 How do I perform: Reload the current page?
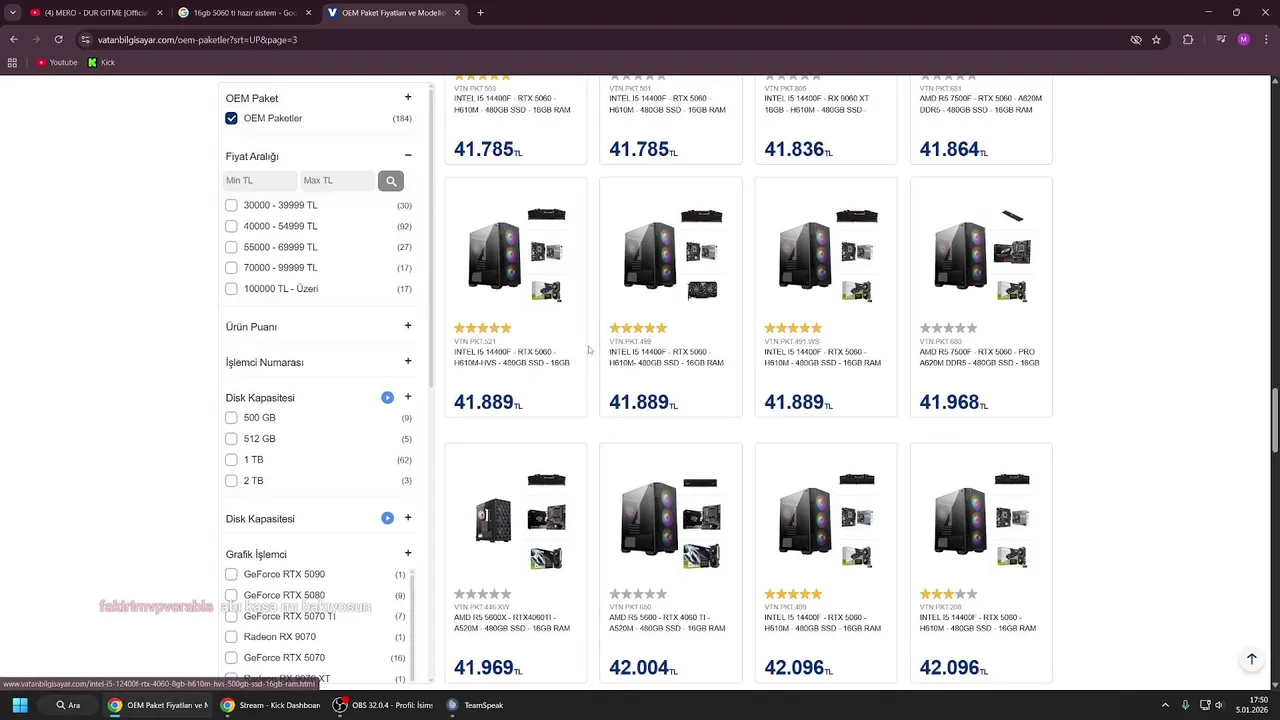click(x=58, y=39)
